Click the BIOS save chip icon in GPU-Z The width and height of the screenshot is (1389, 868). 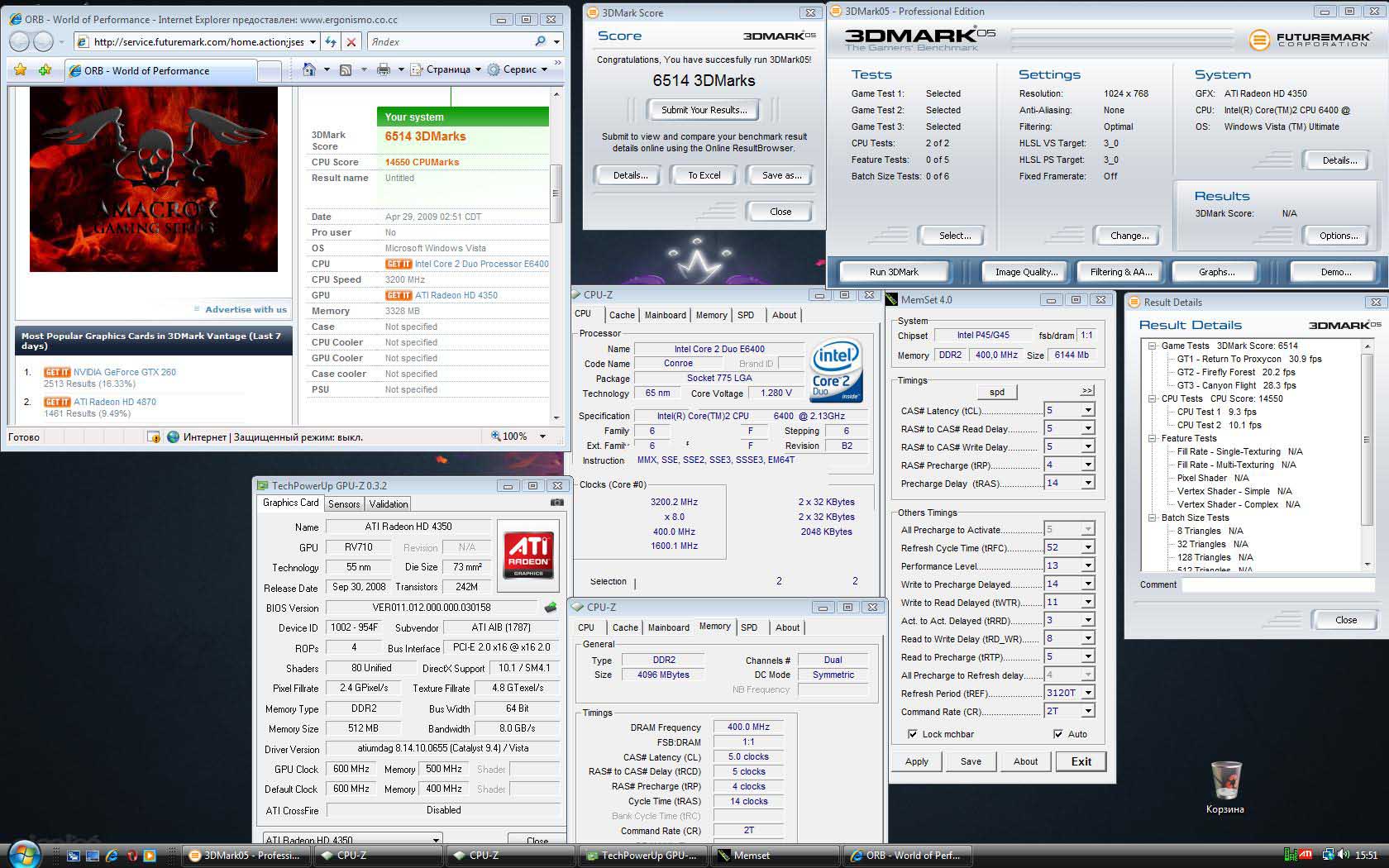(550, 608)
